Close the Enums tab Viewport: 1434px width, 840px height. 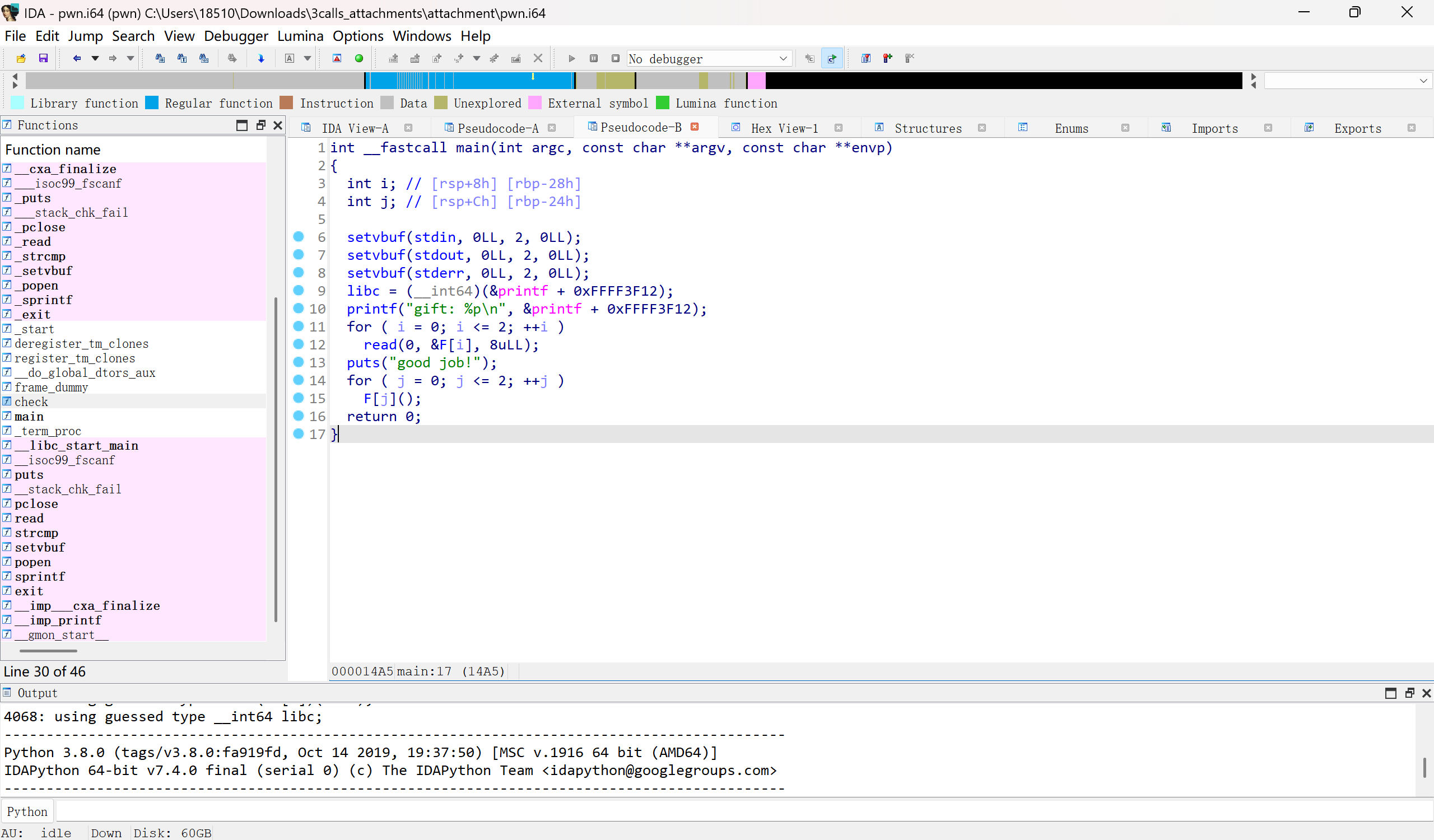point(1124,128)
